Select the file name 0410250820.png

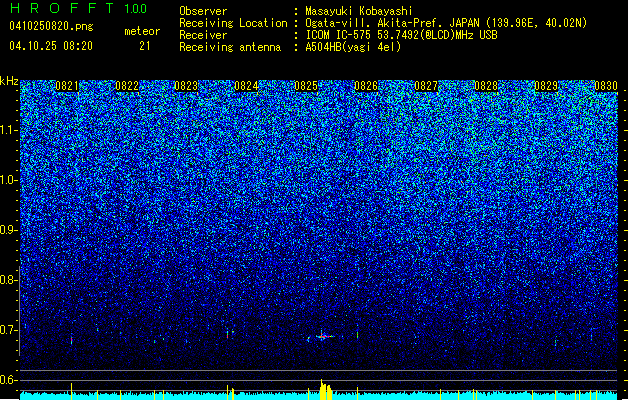[51, 27]
